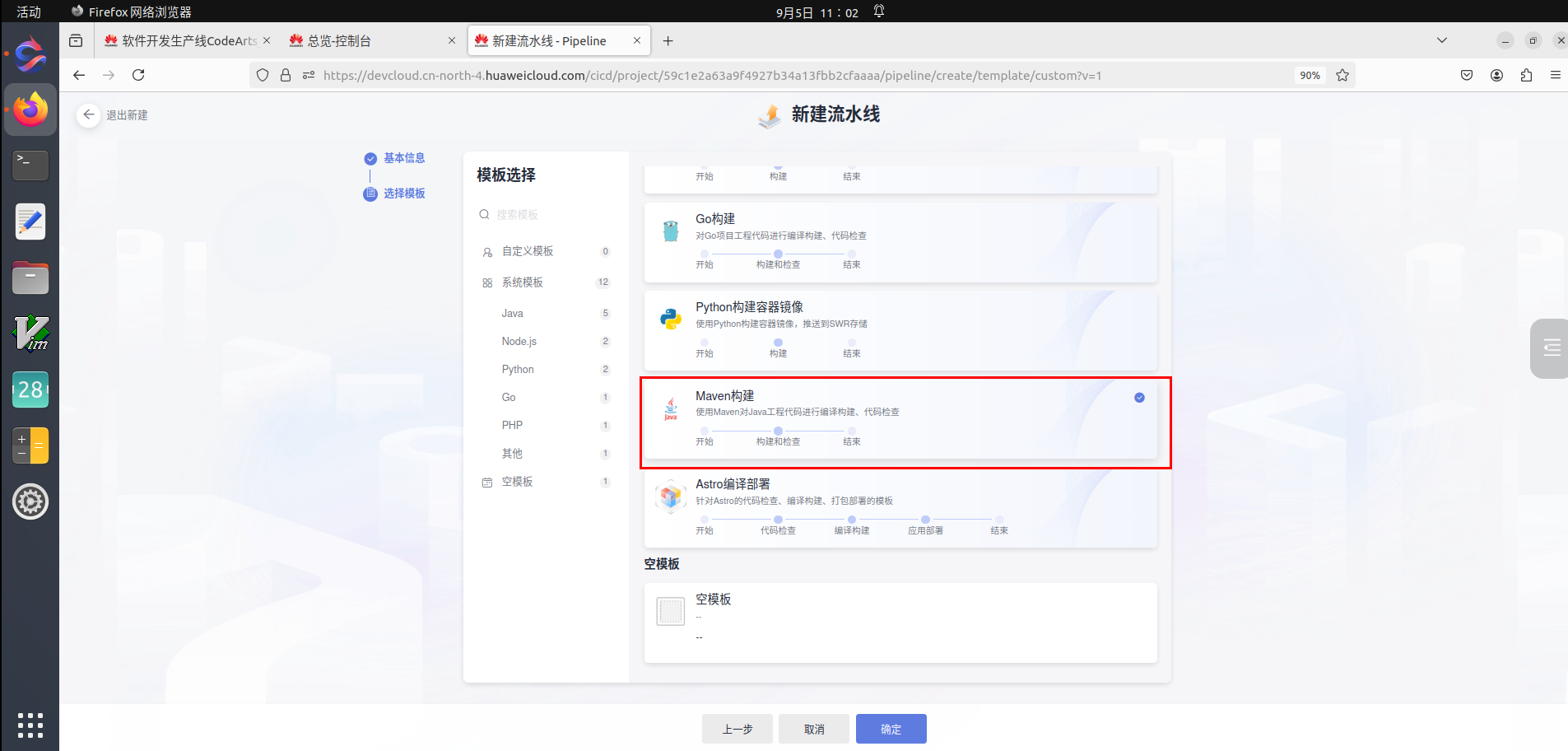Image resolution: width=1568 pixels, height=751 pixels.
Task: Go to the 选择模板 step
Action: coord(404,194)
